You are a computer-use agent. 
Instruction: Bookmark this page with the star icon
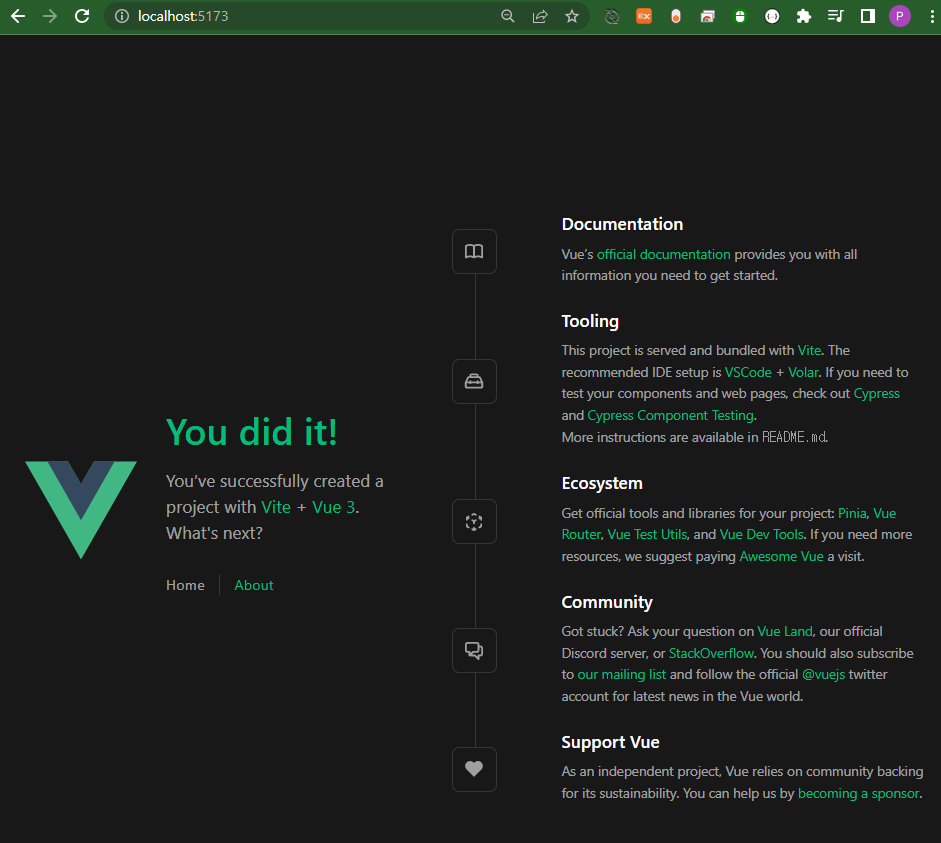(x=572, y=16)
